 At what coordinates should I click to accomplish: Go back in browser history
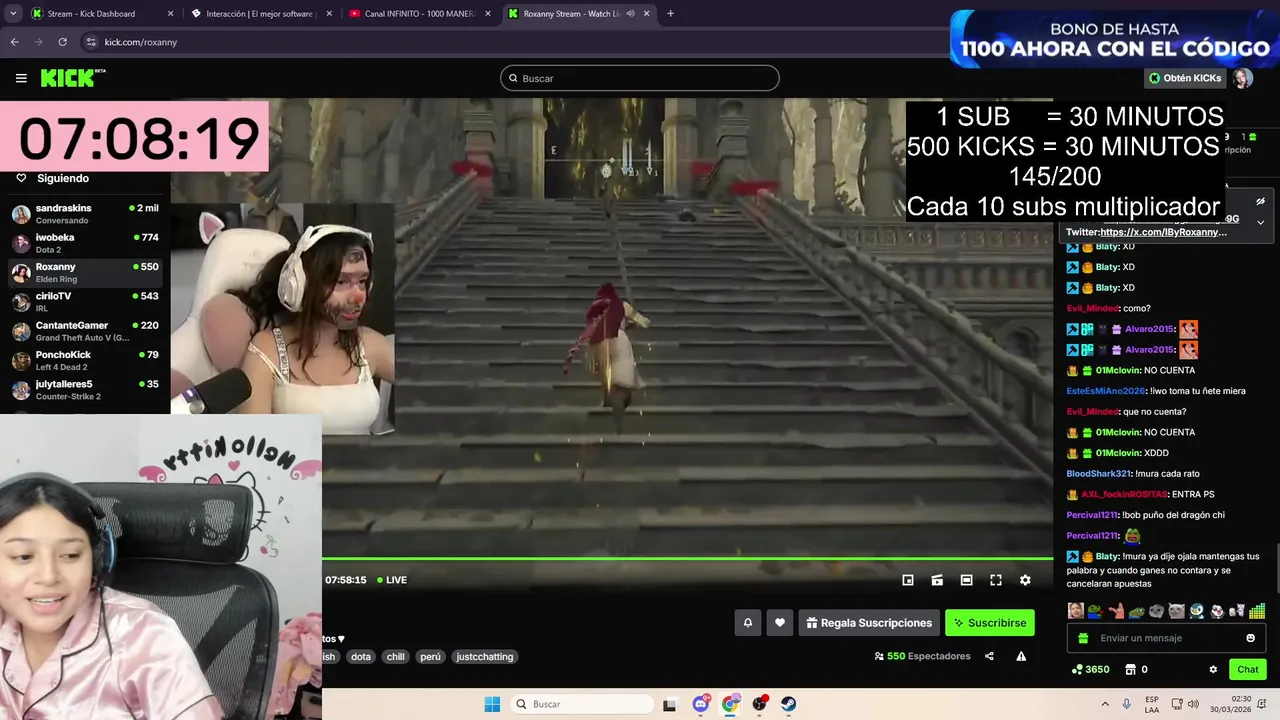click(14, 42)
